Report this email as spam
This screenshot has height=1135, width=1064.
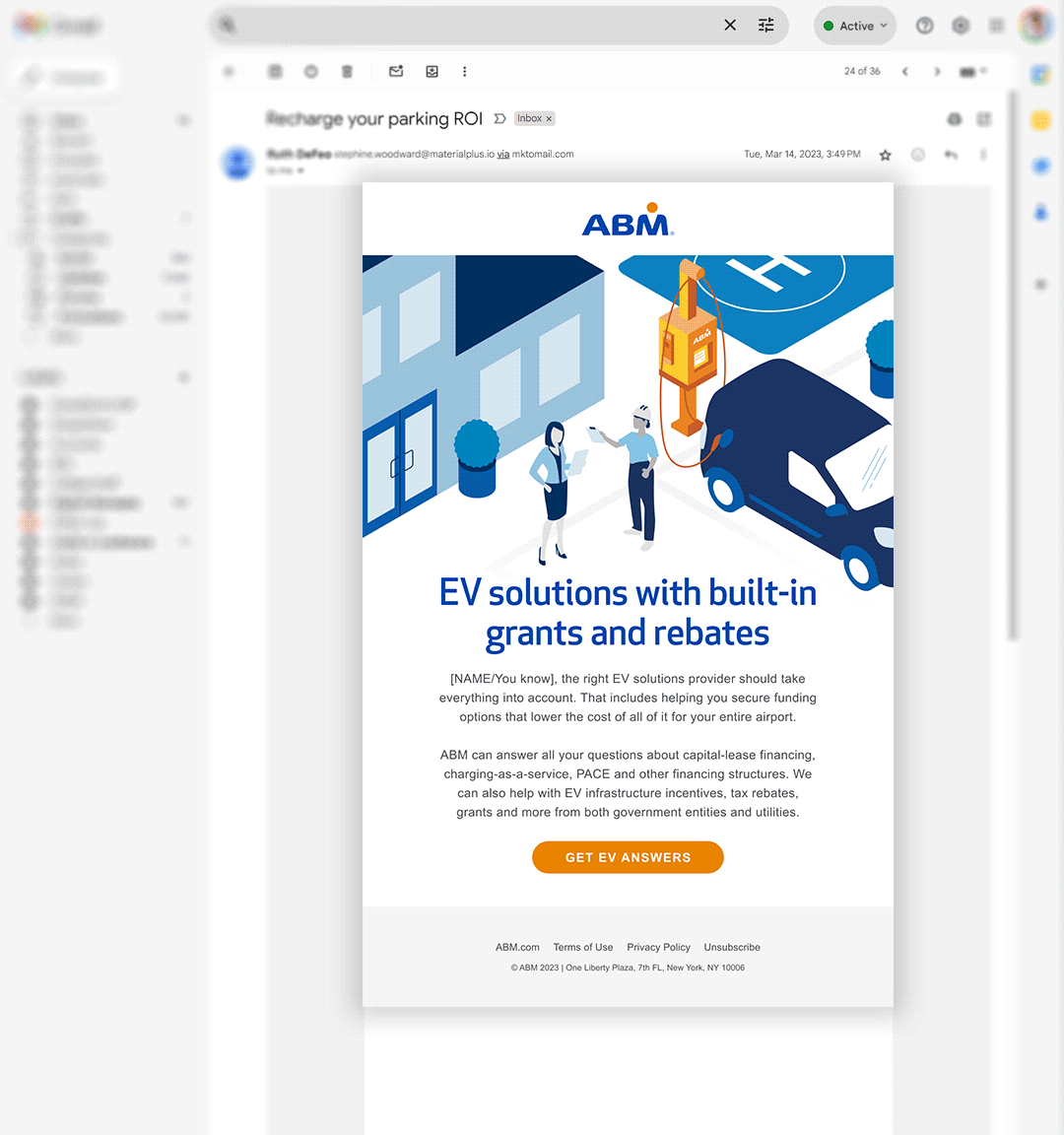pyautogui.click(x=311, y=71)
